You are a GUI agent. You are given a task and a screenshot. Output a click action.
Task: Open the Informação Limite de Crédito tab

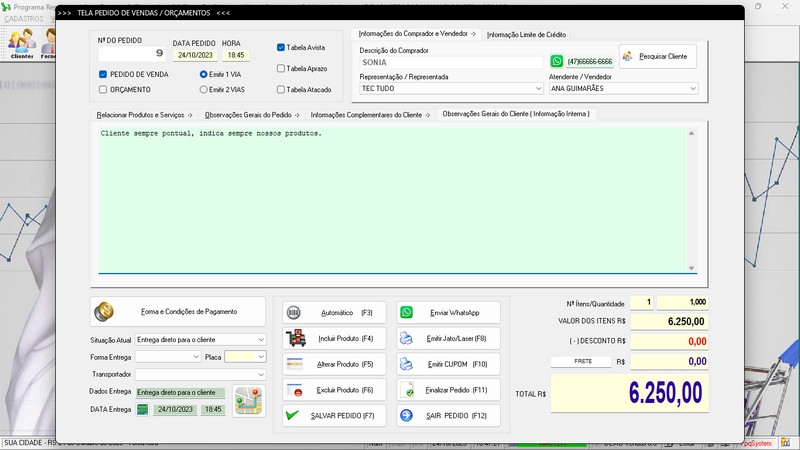(526, 35)
